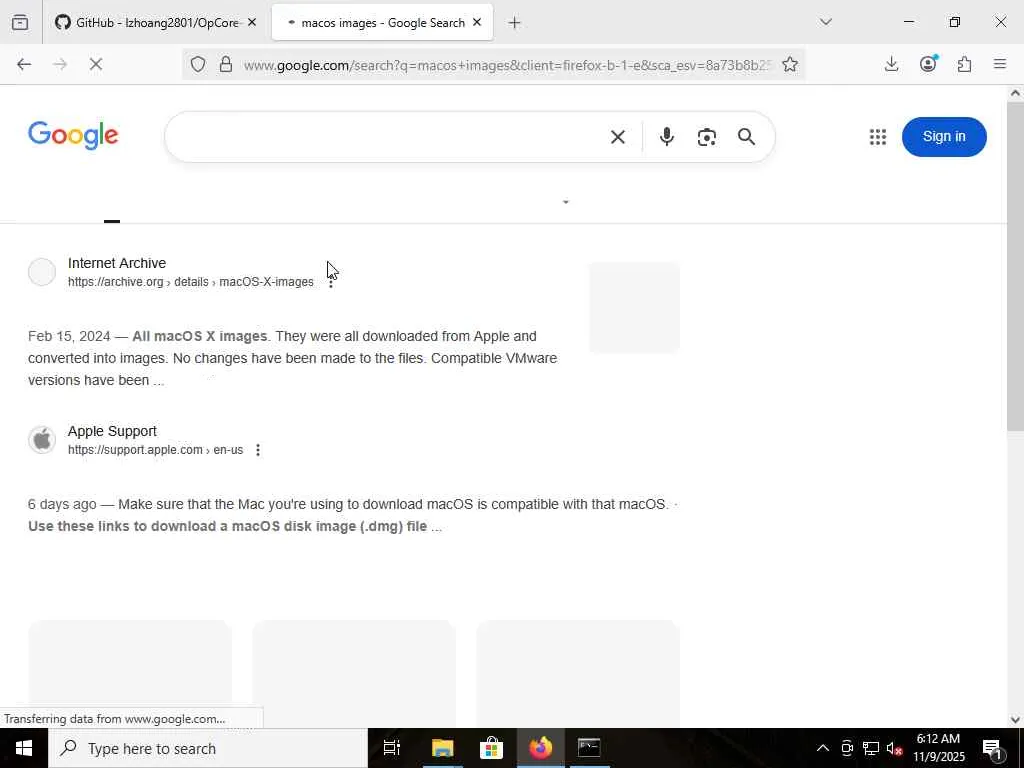
Task: Expand the list all tabs dropdown
Action: [x=825, y=22]
